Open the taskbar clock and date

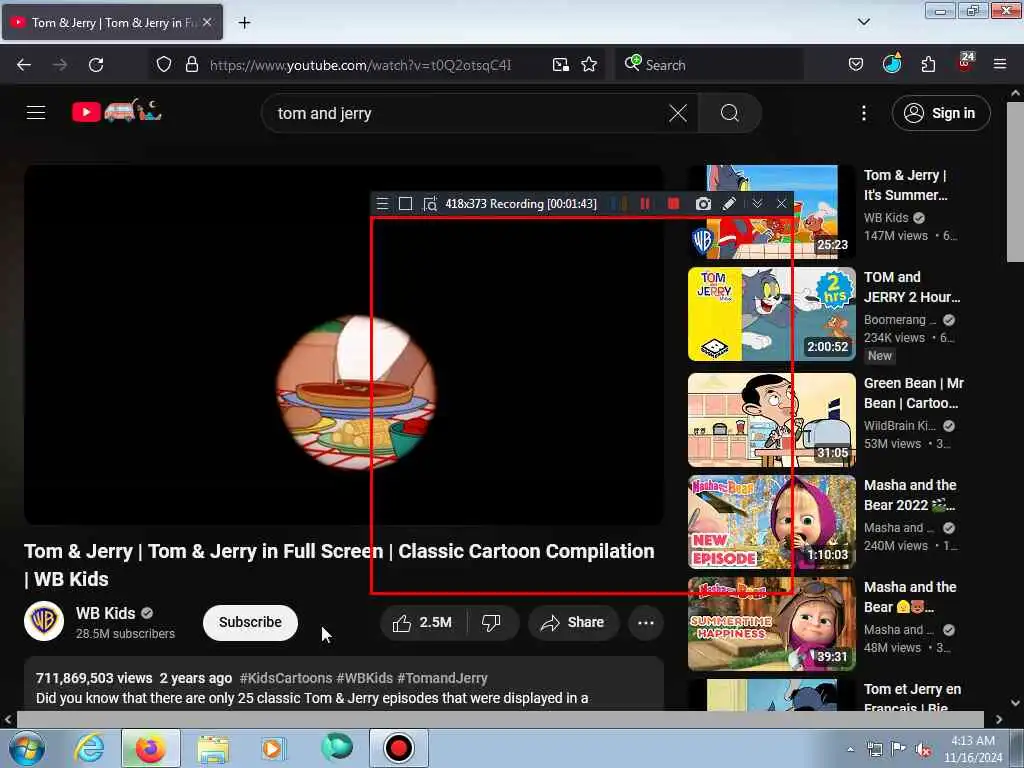click(x=973, y=749)
